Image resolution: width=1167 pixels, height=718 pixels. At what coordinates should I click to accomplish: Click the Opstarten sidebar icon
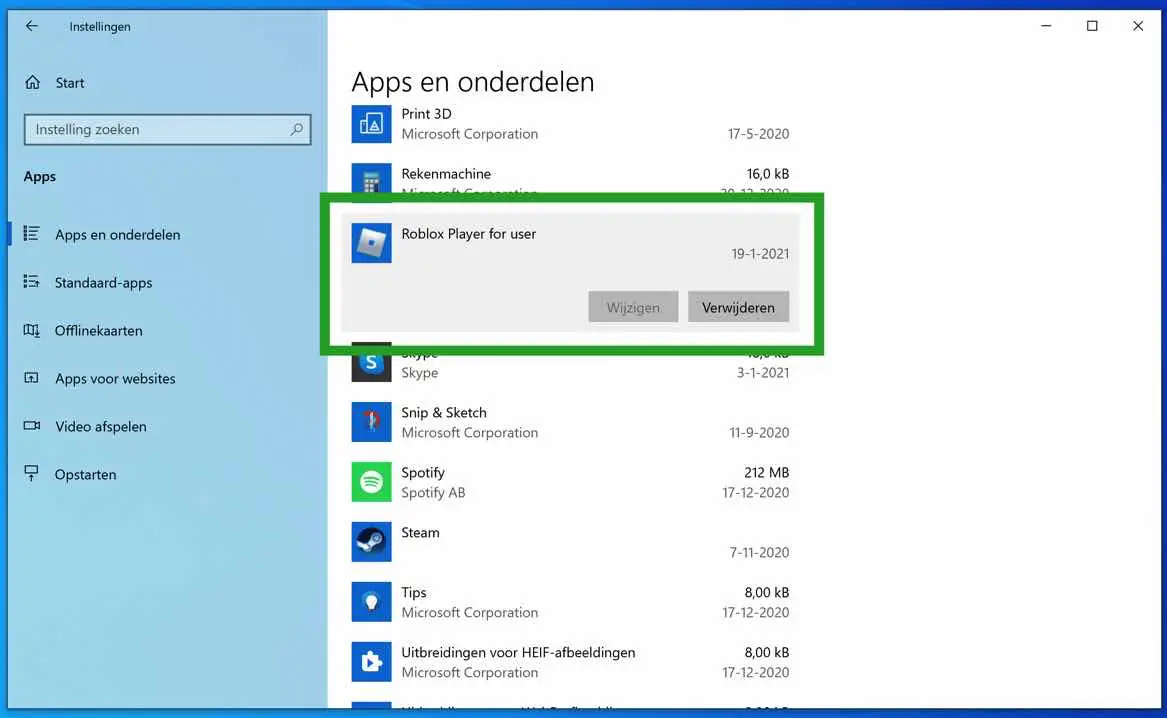click(x=31, y=474)
